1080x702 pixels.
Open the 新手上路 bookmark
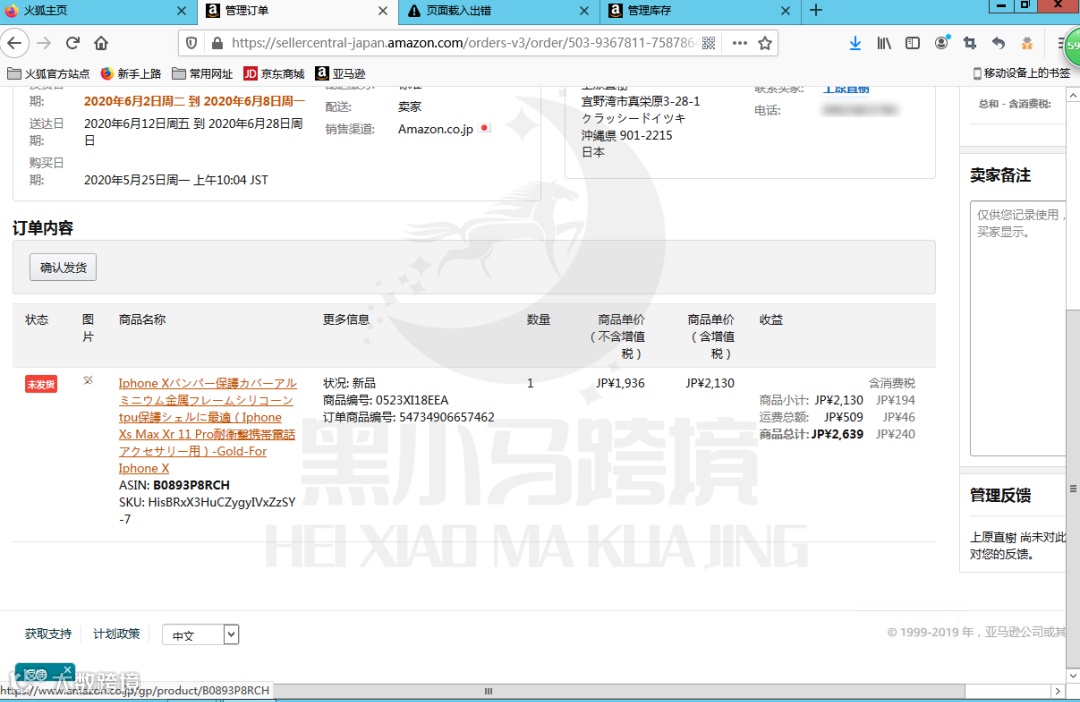[x=131, y=74]
